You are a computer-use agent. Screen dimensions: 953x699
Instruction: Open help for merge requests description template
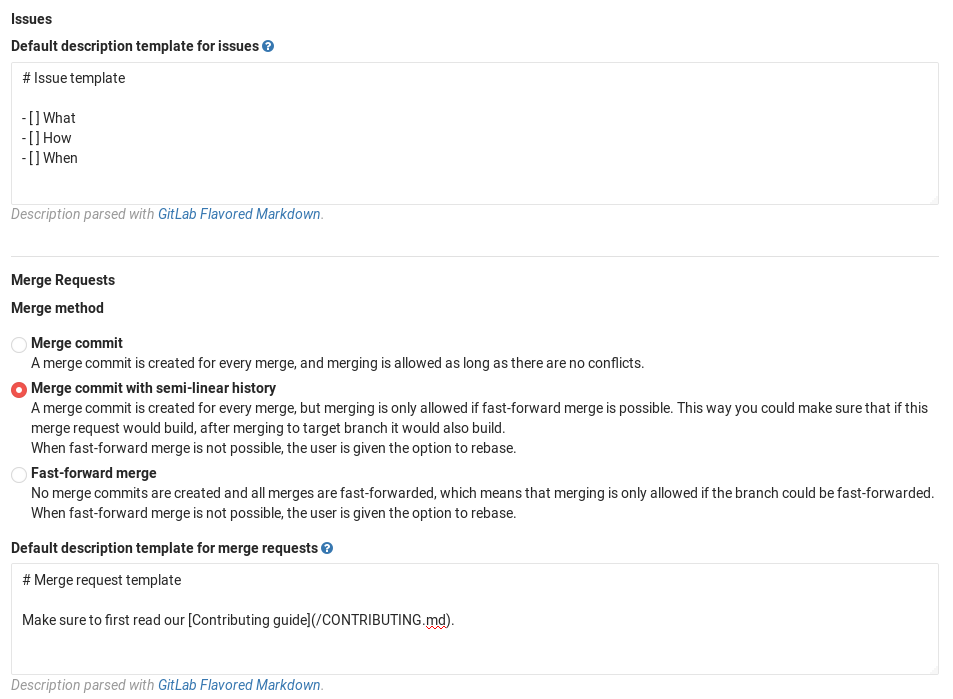click(x=327, y=548)
